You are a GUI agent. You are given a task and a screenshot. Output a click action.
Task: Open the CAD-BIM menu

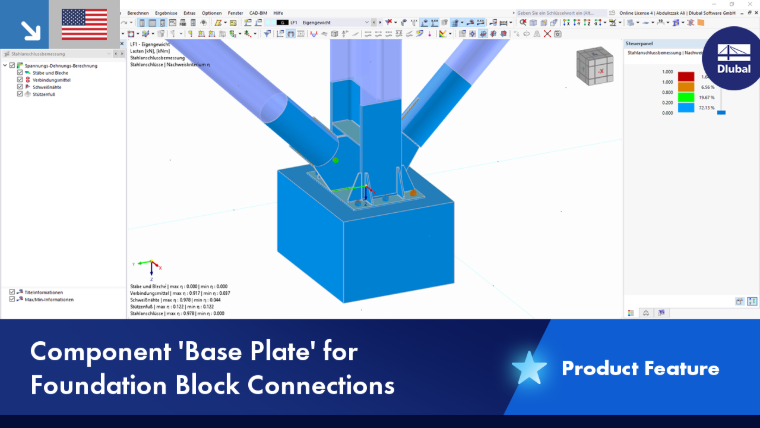(258, 13)
